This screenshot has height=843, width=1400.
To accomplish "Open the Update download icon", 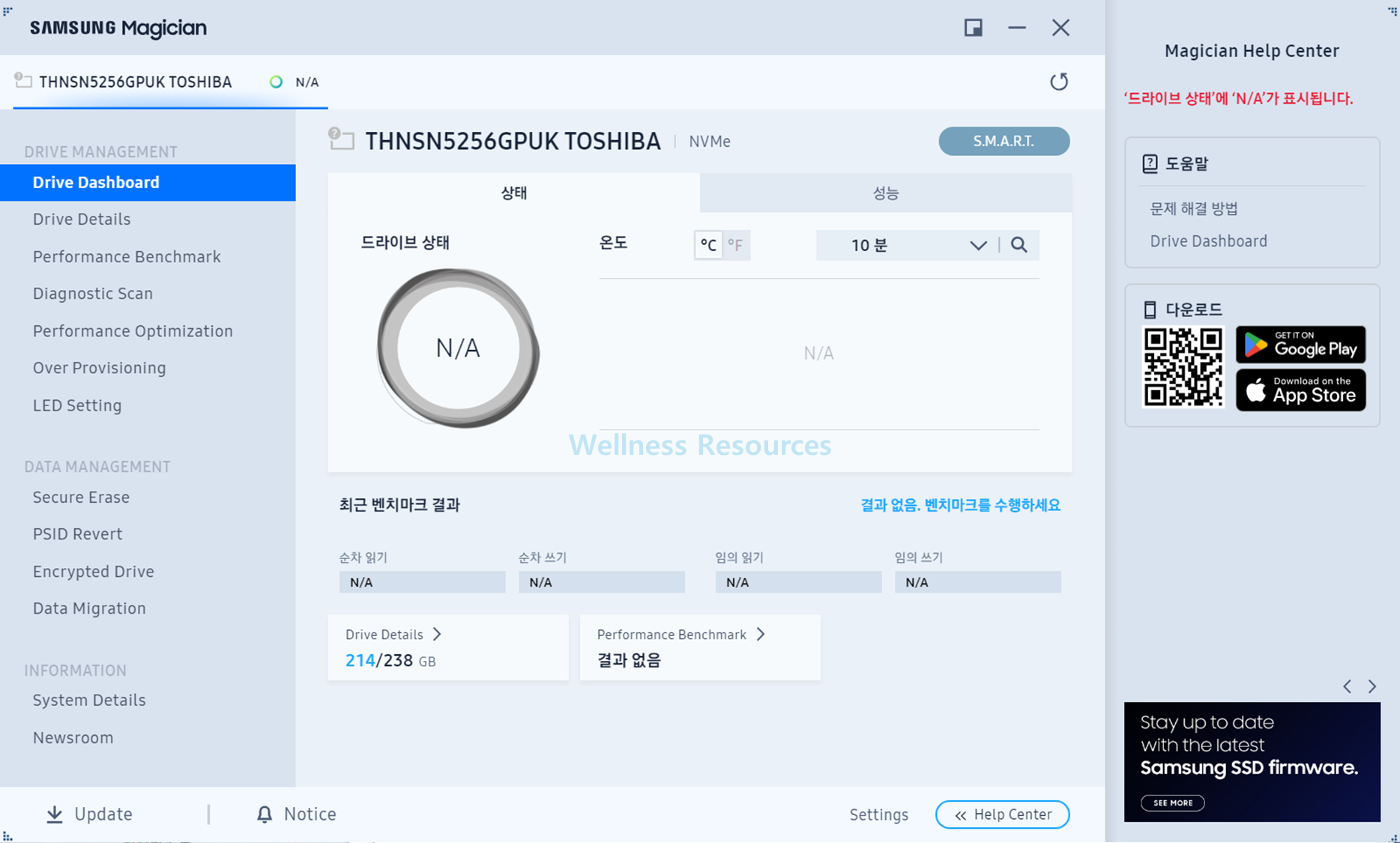I will (55, 815).
